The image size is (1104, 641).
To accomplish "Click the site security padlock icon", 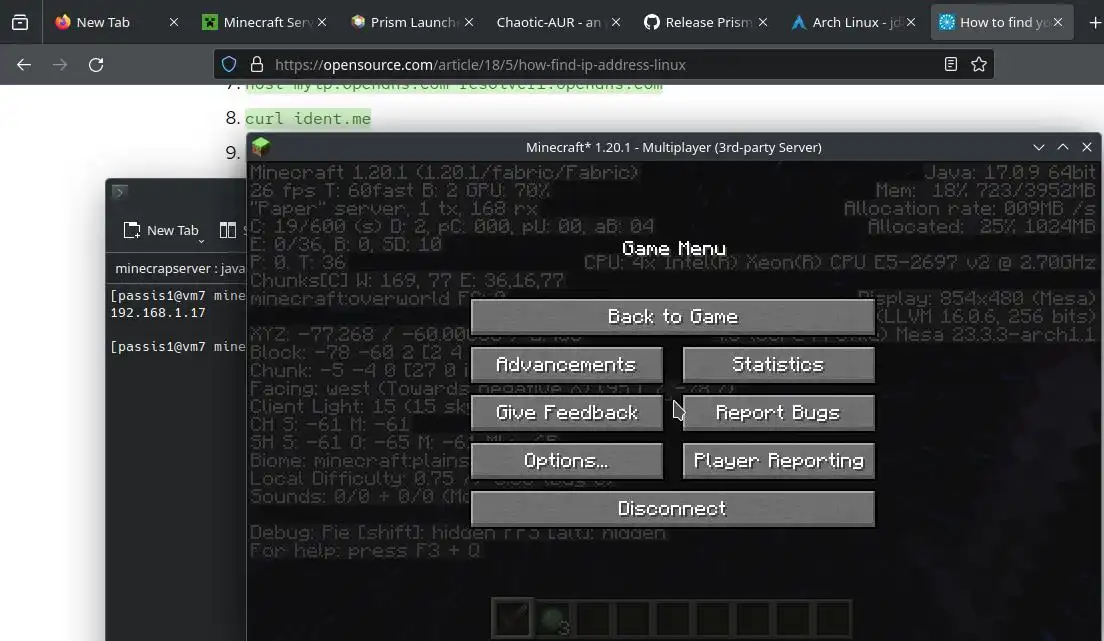I will pyautogui.click(x=257, y=64).
